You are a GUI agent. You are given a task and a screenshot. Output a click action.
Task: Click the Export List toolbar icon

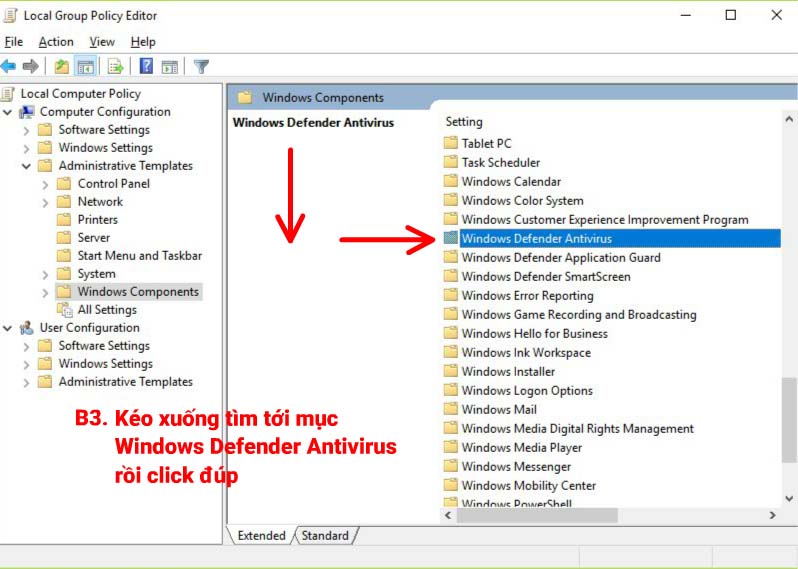pyautogui.click(x=116, y=66)
